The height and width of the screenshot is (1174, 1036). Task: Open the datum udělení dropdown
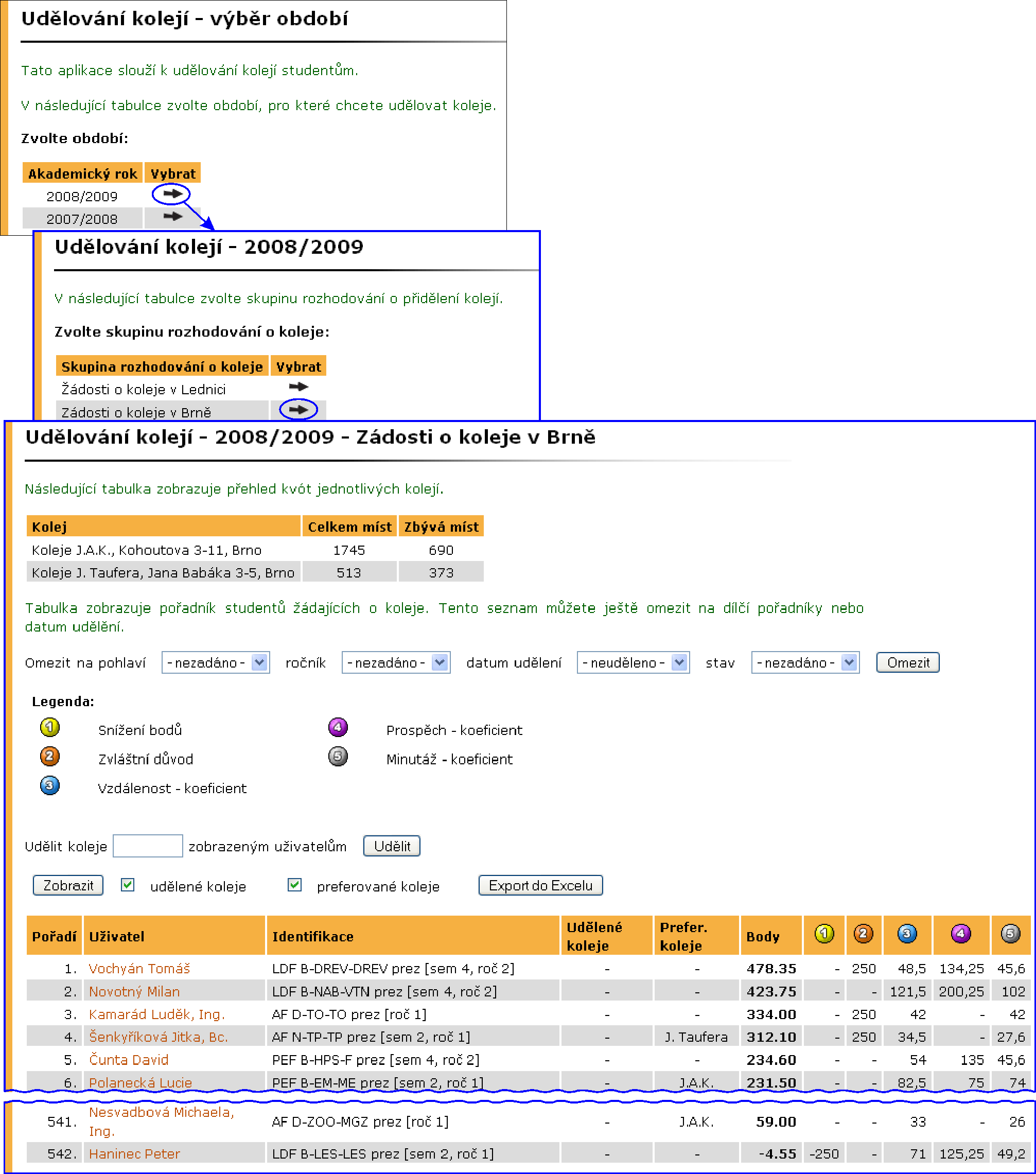tap(633, 662)
